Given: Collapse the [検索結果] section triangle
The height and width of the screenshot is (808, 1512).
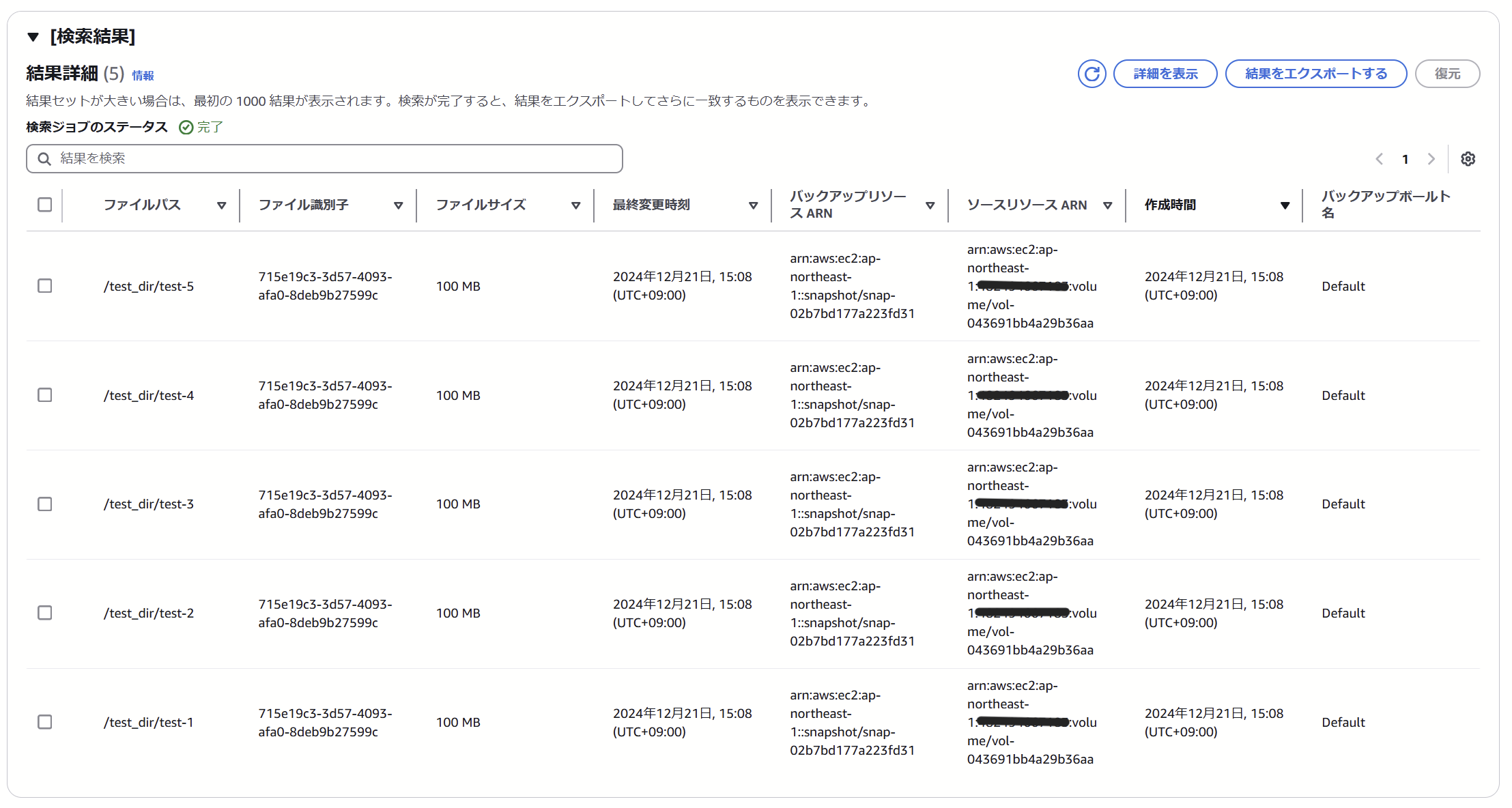Looking at the screenshot, I should pyautogui.click(x=33, y=37).
